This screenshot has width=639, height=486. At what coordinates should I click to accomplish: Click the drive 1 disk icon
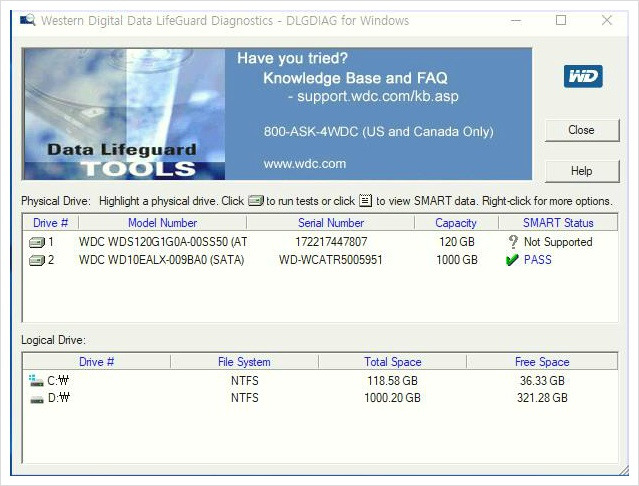37,242
